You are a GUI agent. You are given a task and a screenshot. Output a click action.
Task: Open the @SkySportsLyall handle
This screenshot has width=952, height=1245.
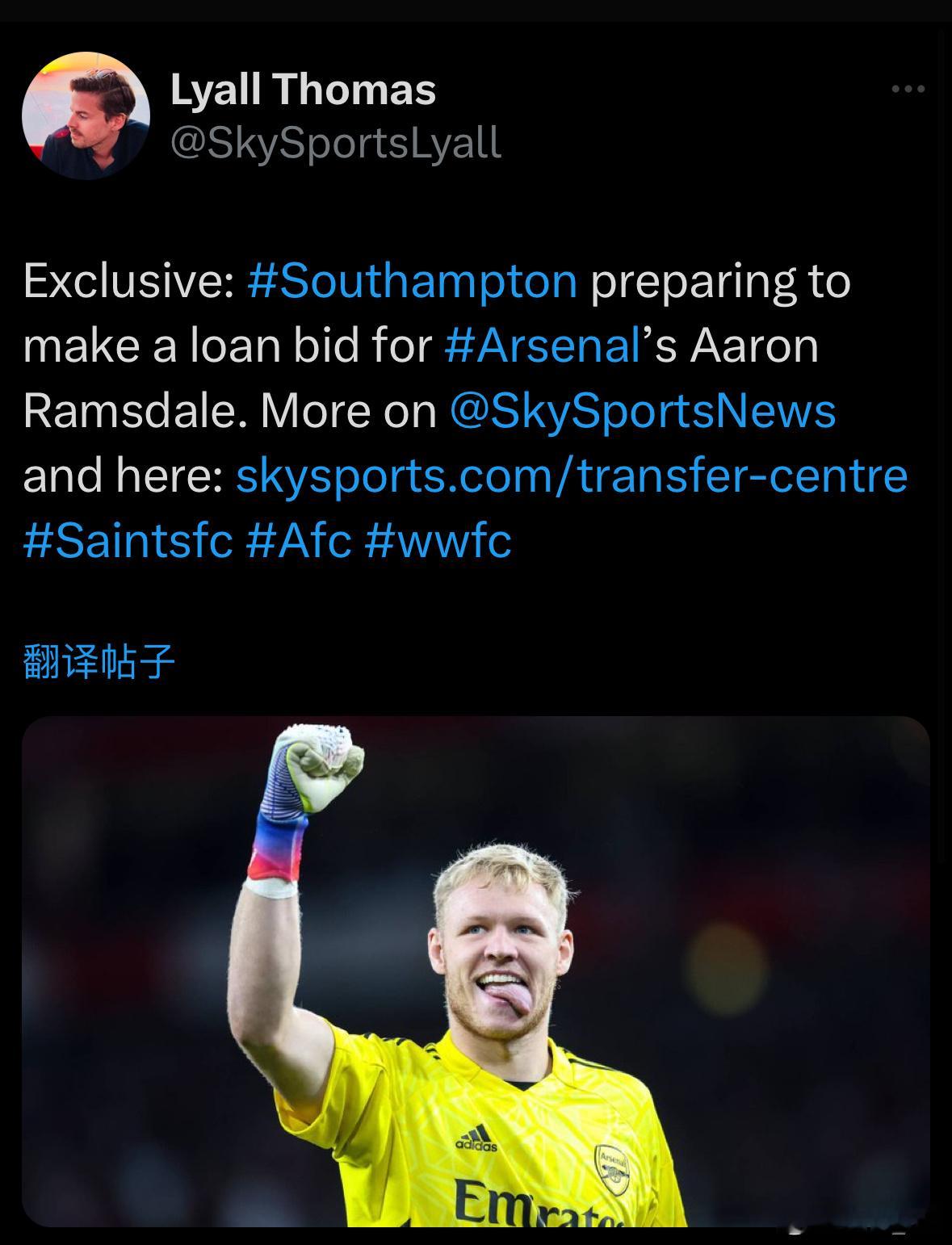coord(336,143)
